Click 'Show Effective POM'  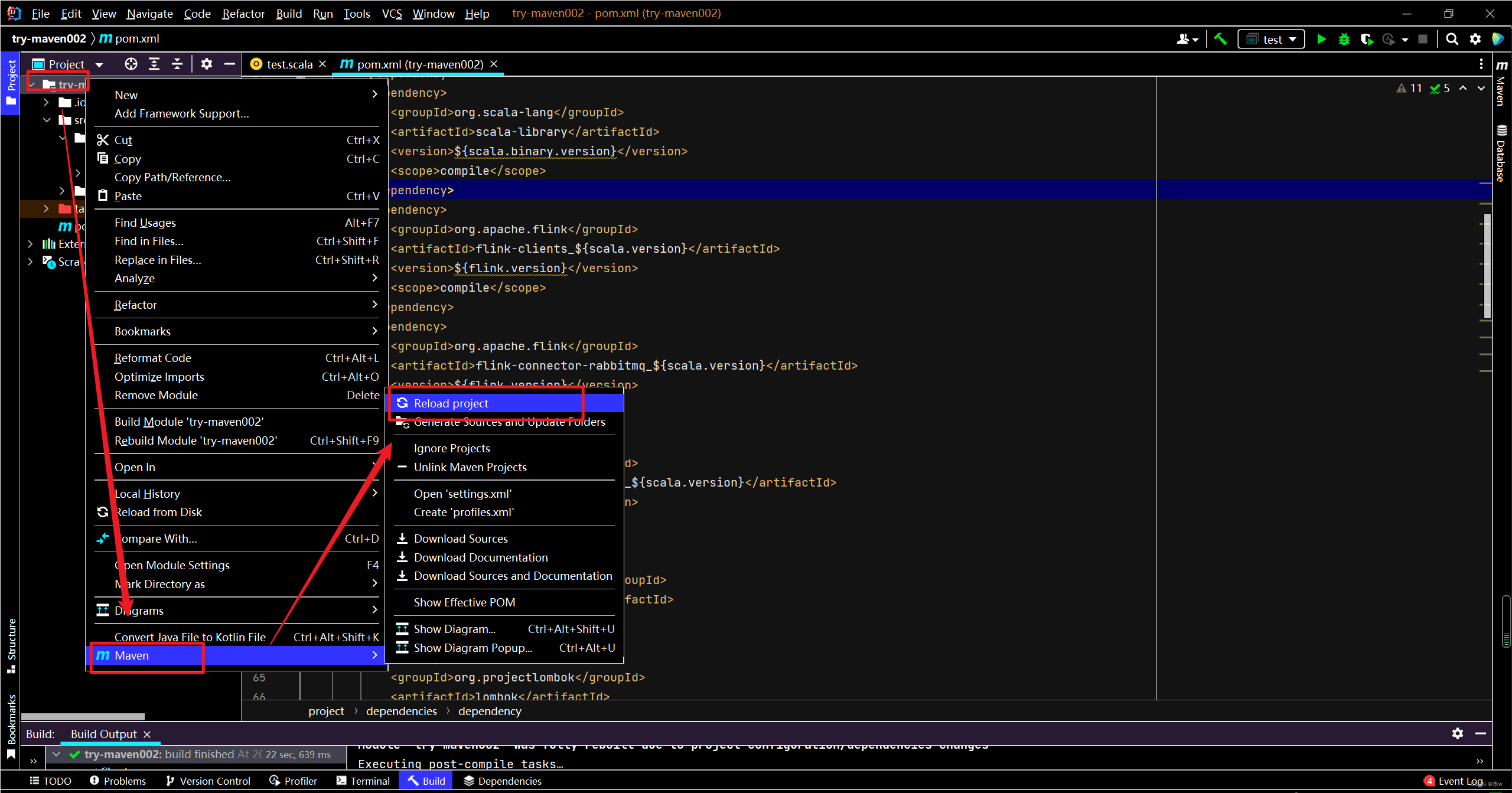click(464, 602)
